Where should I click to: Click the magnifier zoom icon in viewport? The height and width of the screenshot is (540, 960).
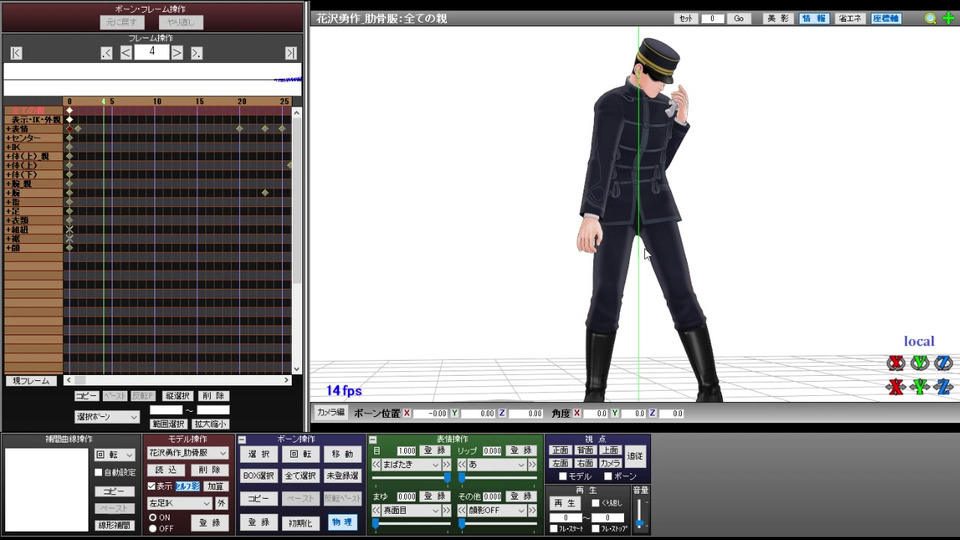pyautogui.click(x=930, y=18)
